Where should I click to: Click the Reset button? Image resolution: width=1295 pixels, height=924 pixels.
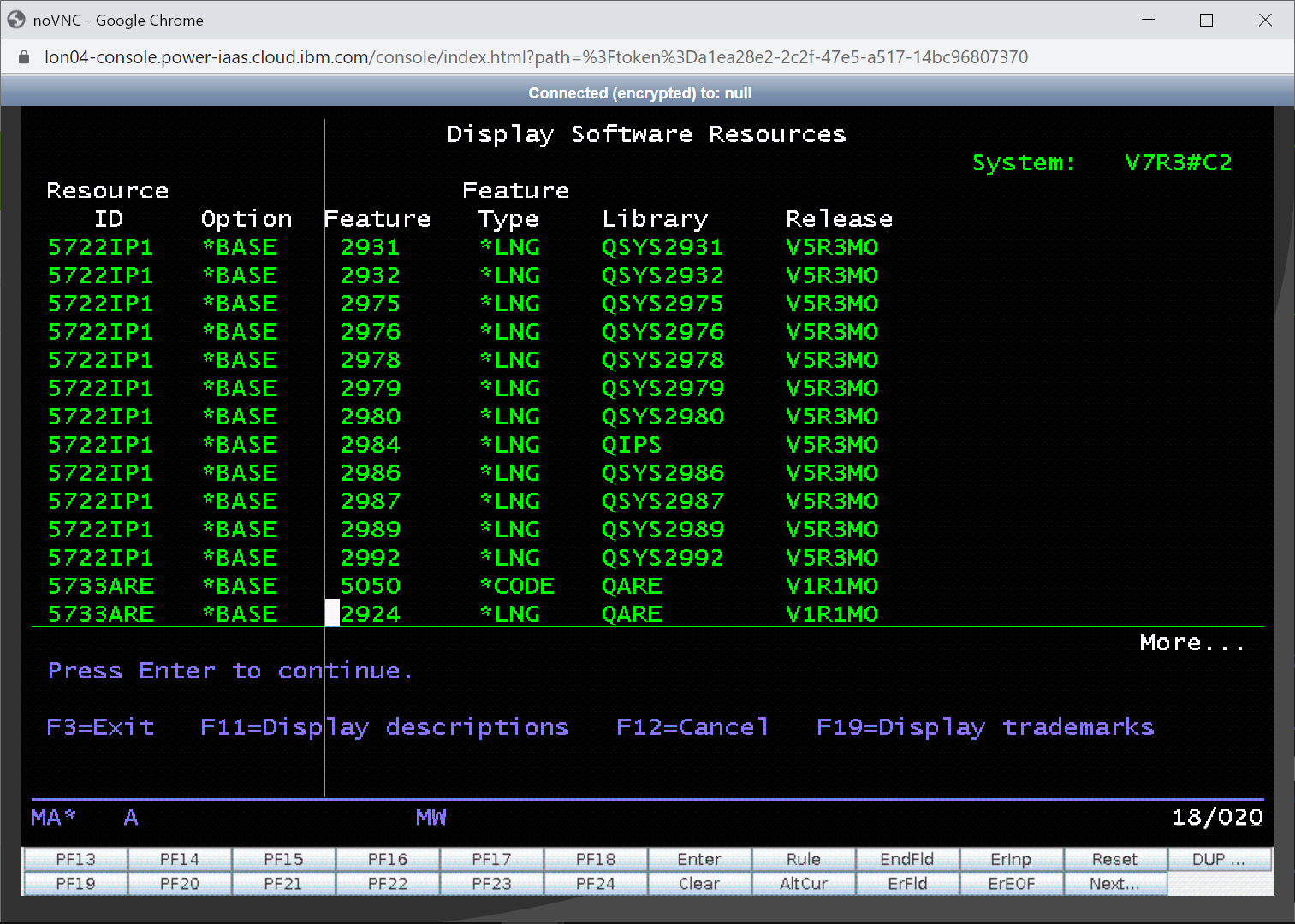pyautogui.click(x=1115, y=859)
